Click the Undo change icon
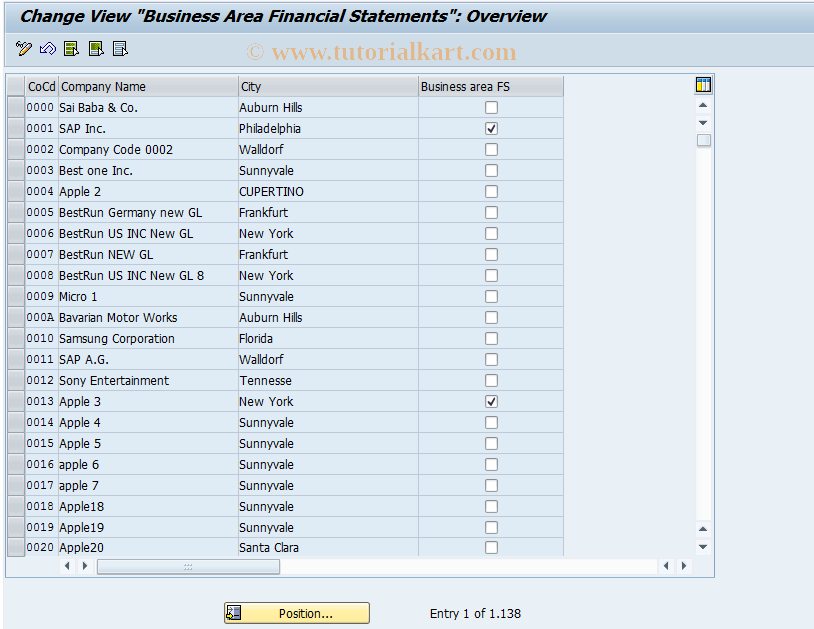Viewport: 814px width, 629px height. [x=48, y=49]
